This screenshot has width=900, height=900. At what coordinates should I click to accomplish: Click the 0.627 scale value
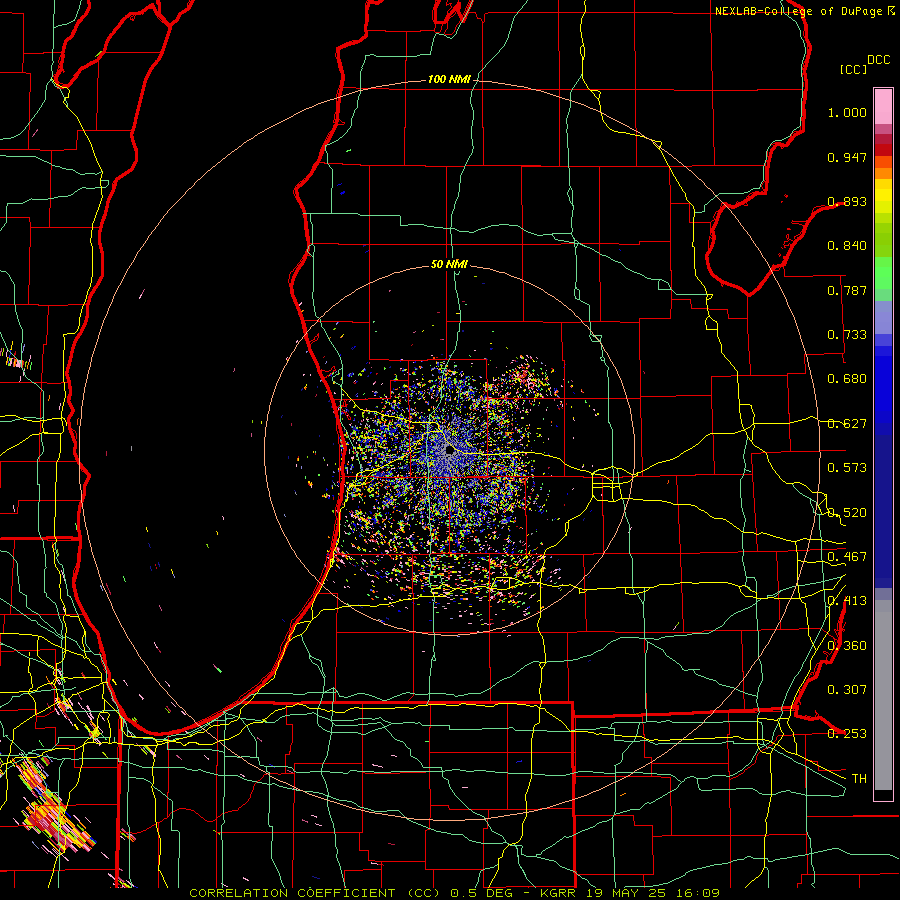coord(847,424)
